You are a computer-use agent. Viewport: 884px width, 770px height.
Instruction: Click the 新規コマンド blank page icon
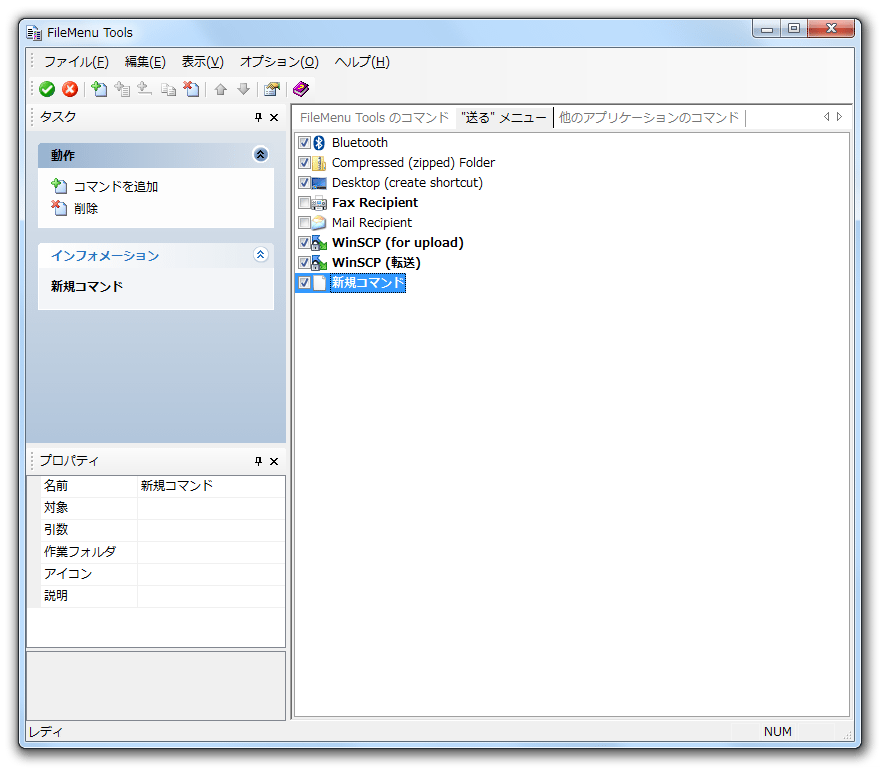coord(319,283)
